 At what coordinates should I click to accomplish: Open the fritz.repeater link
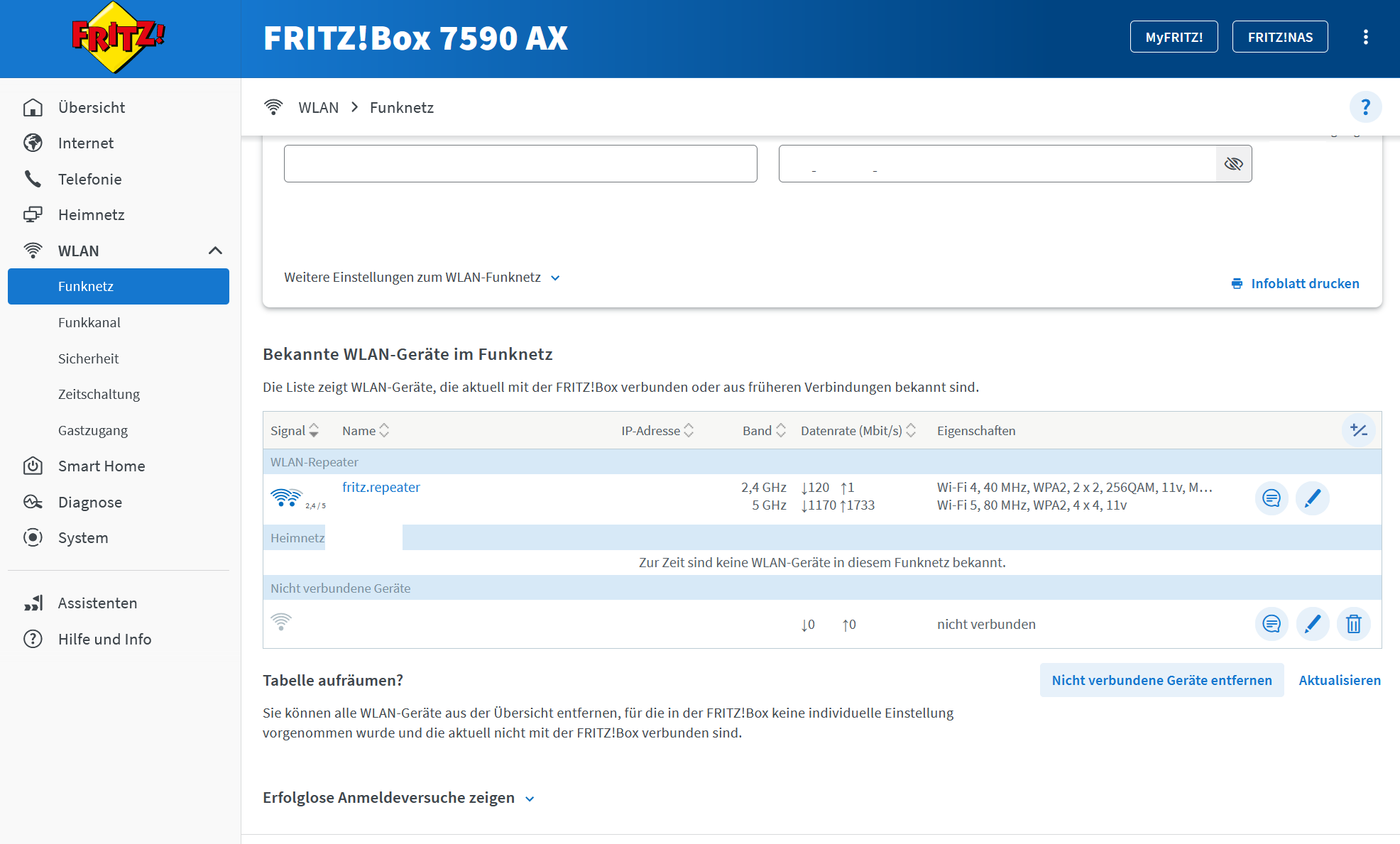pyautogui.click(x=381, y=487)
